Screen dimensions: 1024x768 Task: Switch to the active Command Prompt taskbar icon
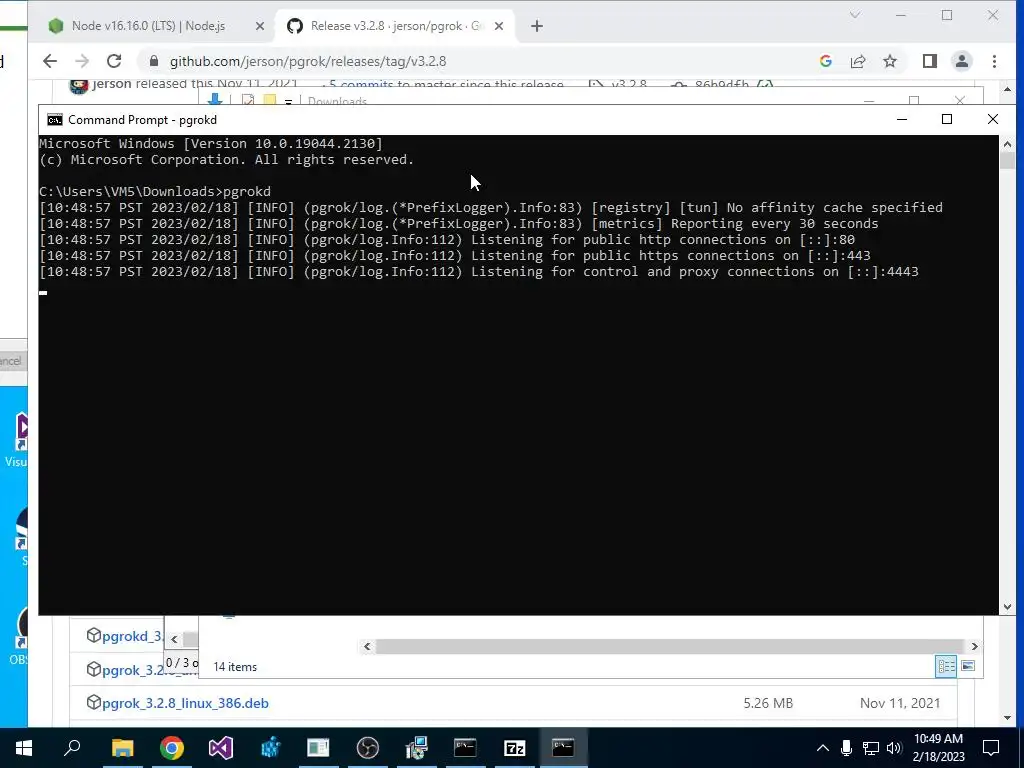[563, 748]
